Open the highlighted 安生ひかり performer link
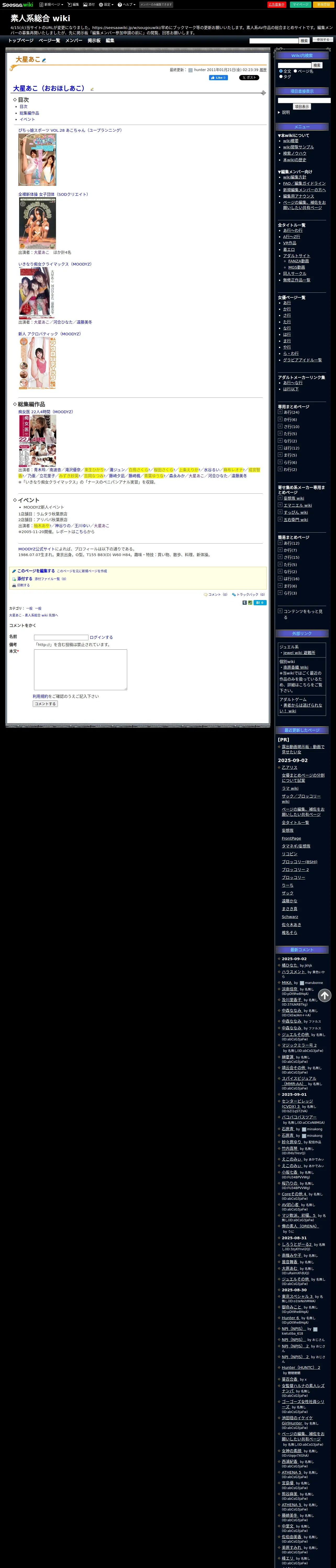 coord(94,470)
